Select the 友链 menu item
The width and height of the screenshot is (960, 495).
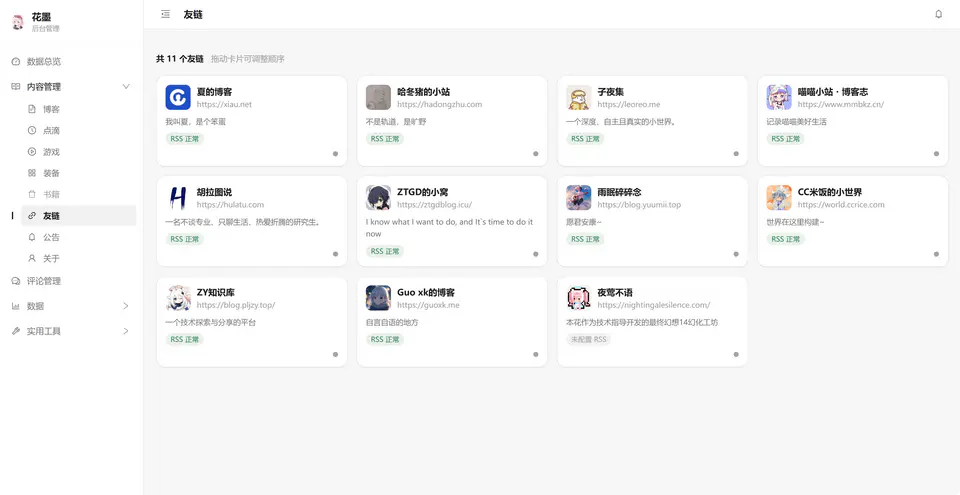[x=78, y=216]
